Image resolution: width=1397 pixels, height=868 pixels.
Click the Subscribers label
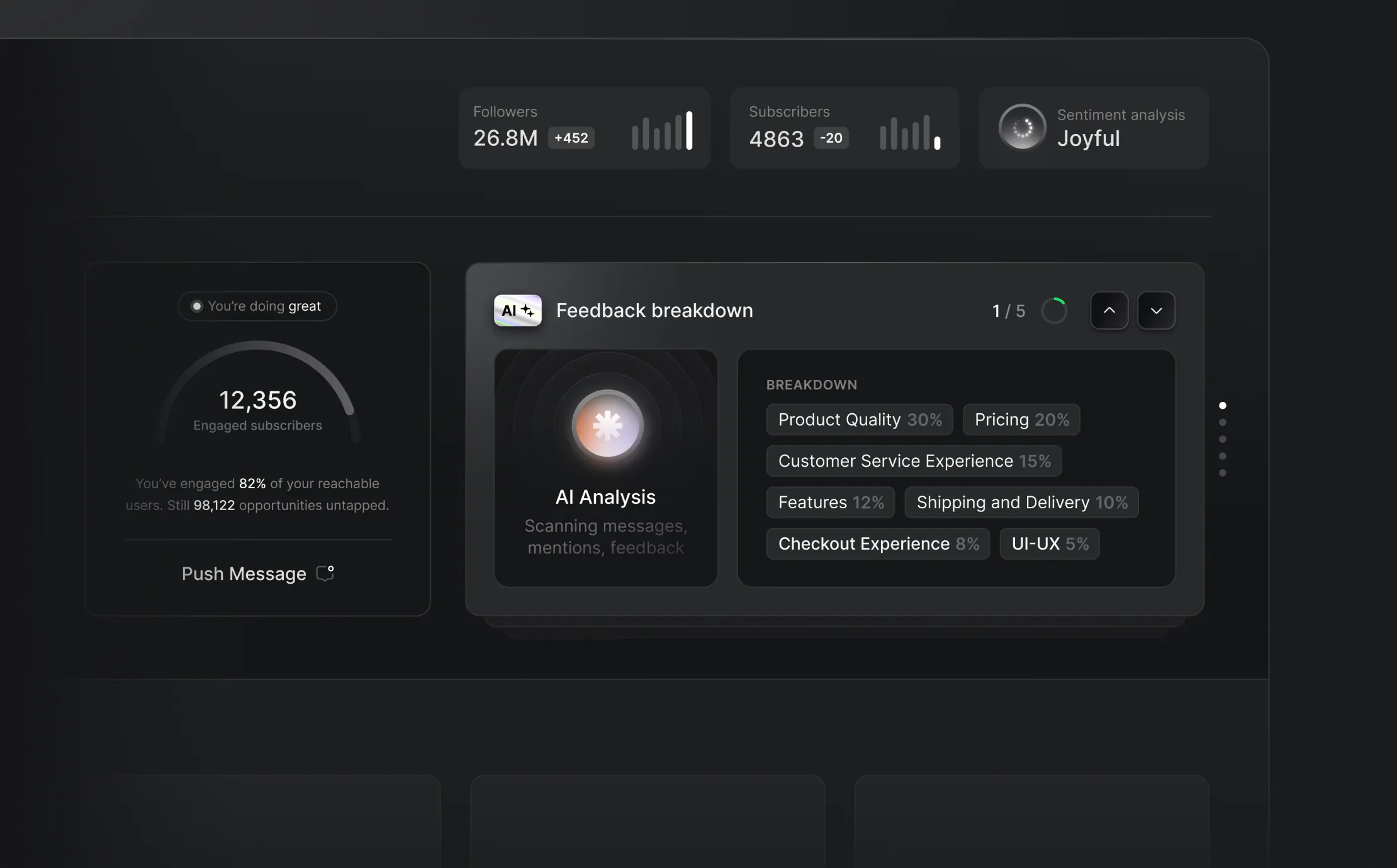coord(789,112)
